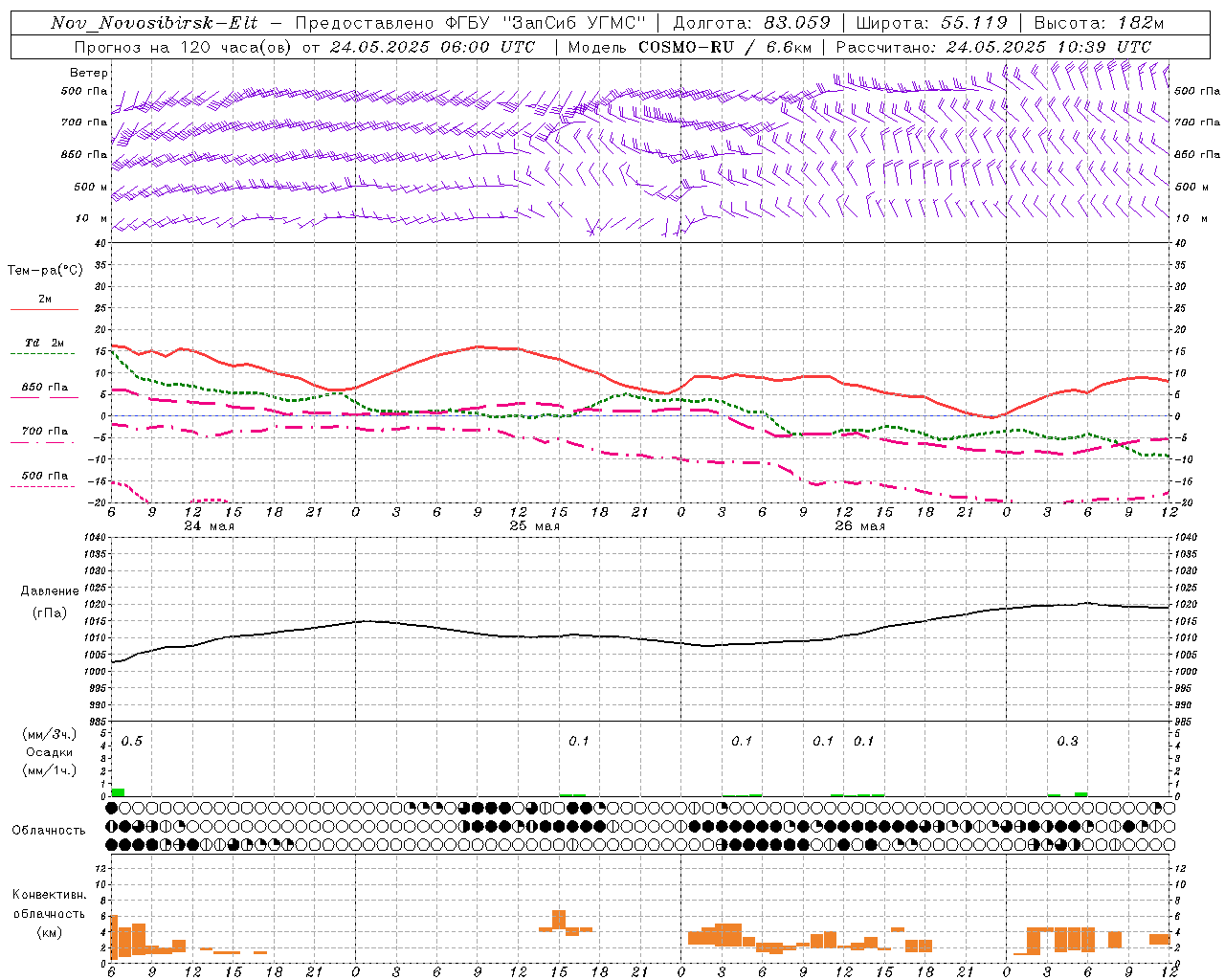Screen dimensions: 1225x980
Task: Click the (мм/1ч.) precipitation unit label
Action: pyautogui.click(x=49, y=769)
